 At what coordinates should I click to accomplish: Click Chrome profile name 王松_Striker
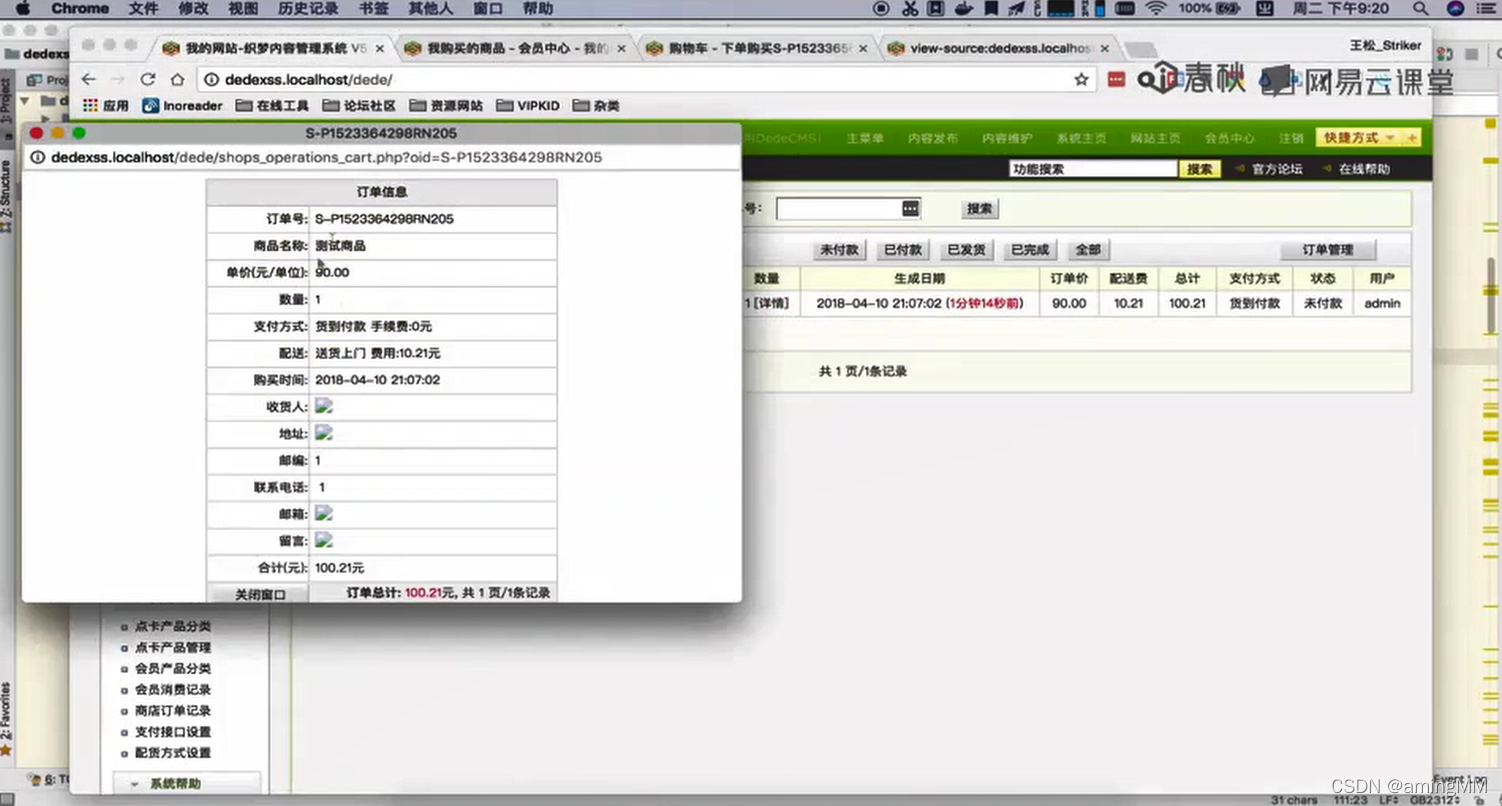[1385, 45]
